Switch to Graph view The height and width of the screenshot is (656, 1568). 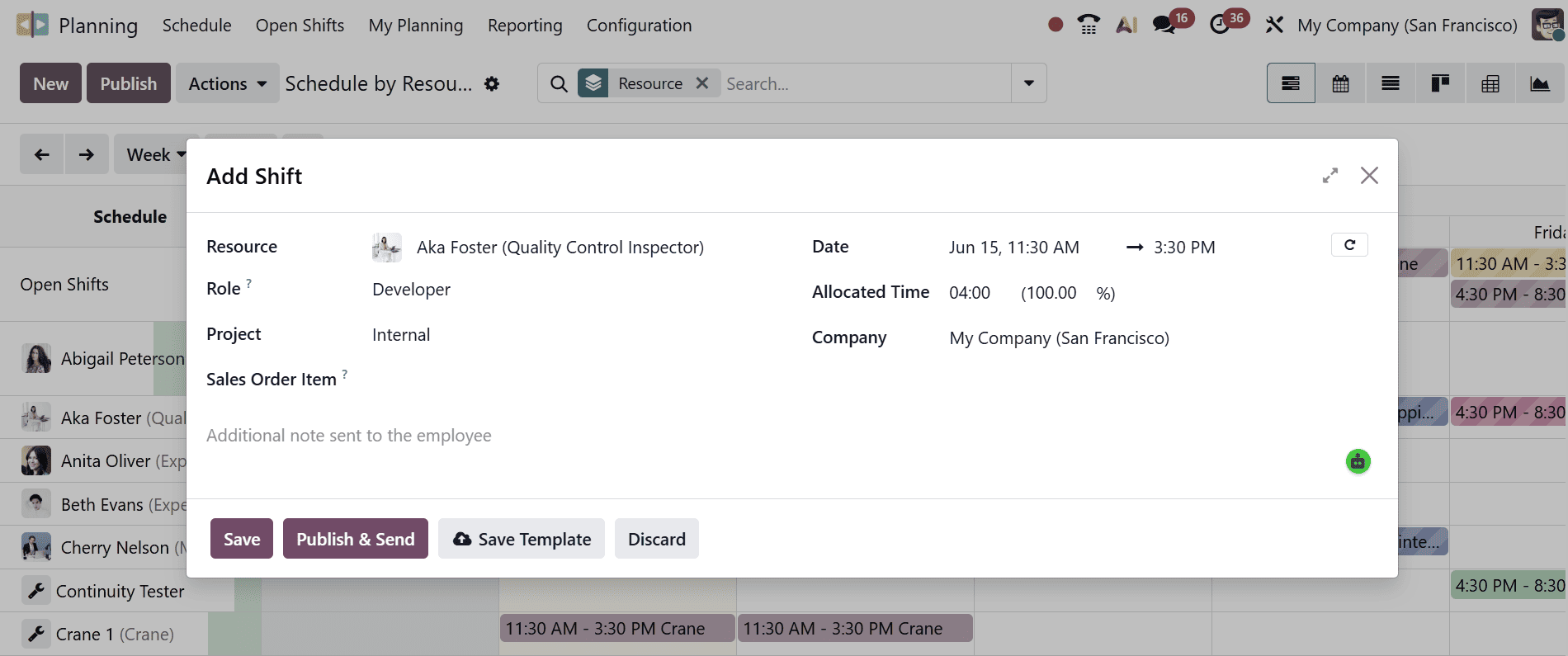[x=1540, y=83]
